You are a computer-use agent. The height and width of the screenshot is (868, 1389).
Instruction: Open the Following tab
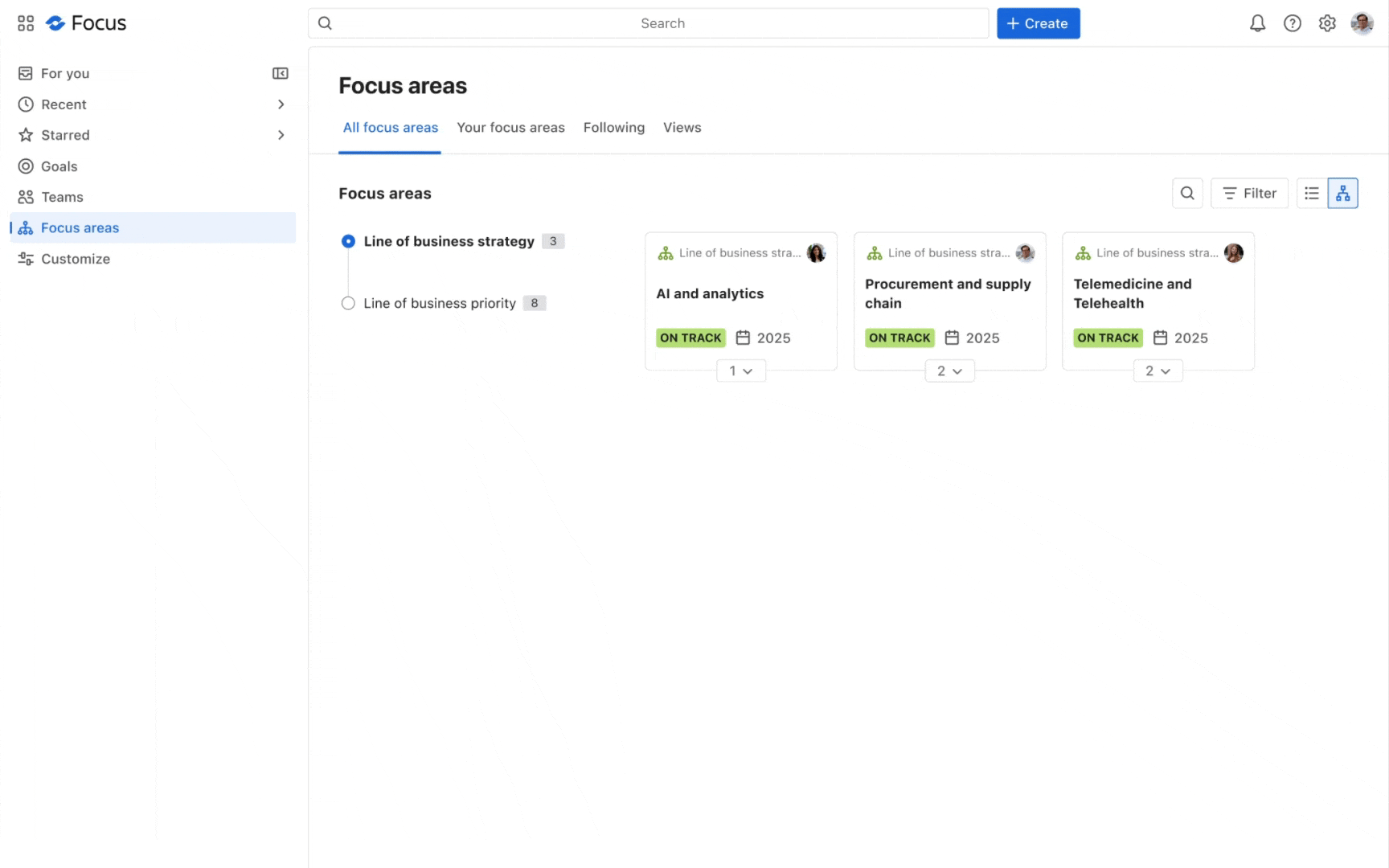click(x=613, y=127)
